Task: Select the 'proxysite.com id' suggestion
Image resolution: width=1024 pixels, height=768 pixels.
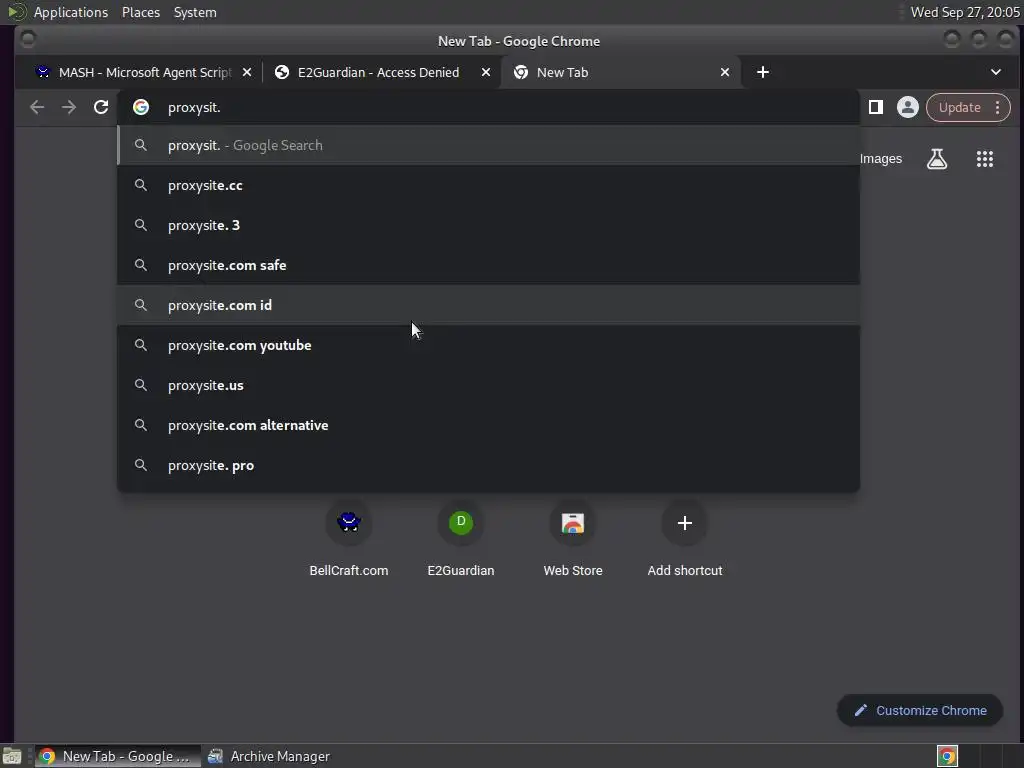Action: (488, 305)
